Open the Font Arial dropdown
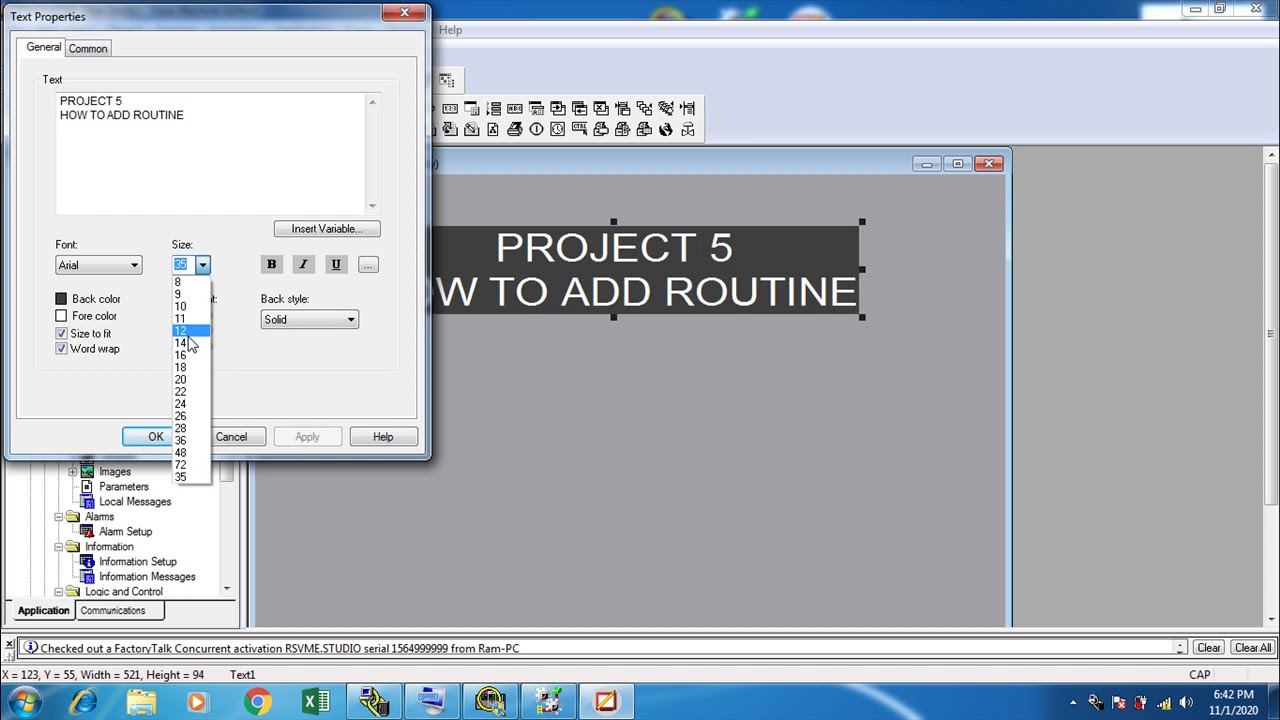Viewport: 1280px width, 720px height. [x=98, y=265]
